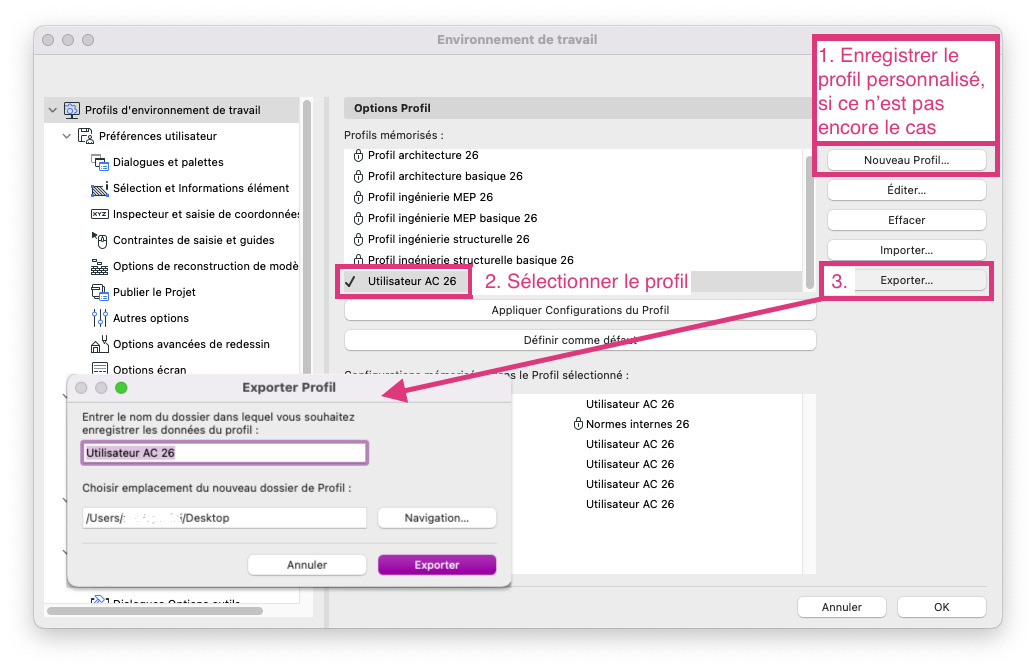This screenshot has width=1036, height=670.
Task: Click the Inspecteur et saisie de coordonnées icon
Action: tap(99, 214)
